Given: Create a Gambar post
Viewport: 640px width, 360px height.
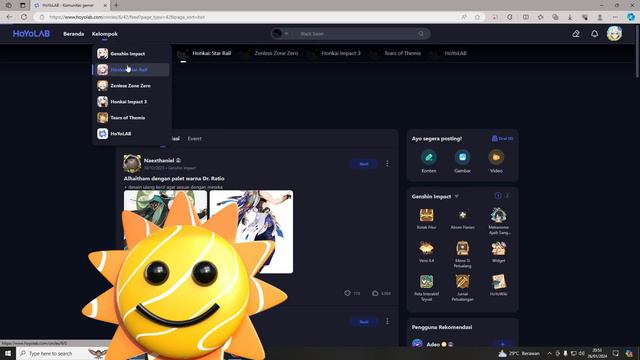Looking at the screenshot, I should pyautogui.click(x=462, y=161).
